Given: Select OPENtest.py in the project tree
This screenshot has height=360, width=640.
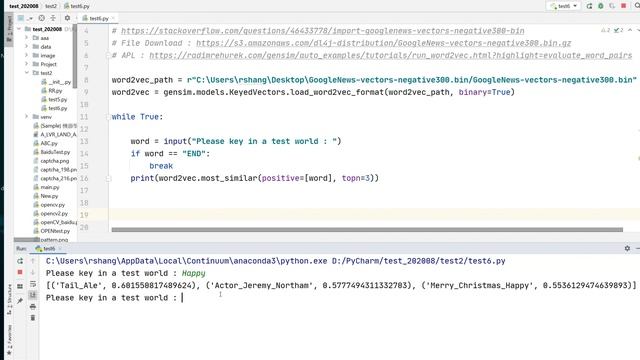Looking at the screenshot, I should click(51, 231).
